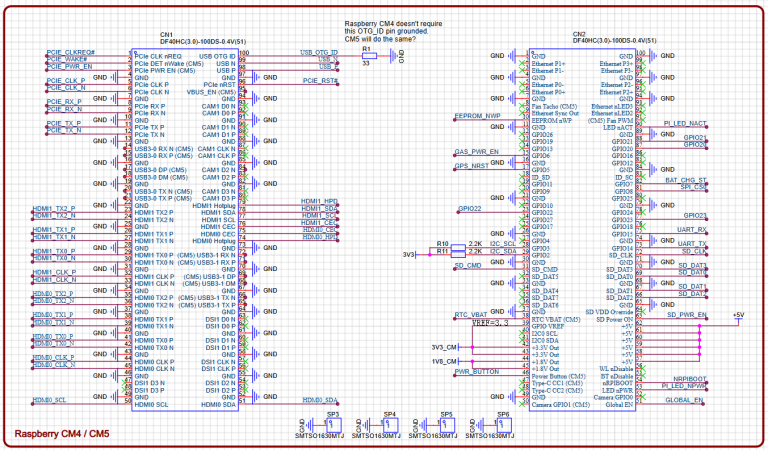The width and height of the screenshot is (768, 450).
Task: Click the PI_LED_NPWR net label
Action: (684, 386)
